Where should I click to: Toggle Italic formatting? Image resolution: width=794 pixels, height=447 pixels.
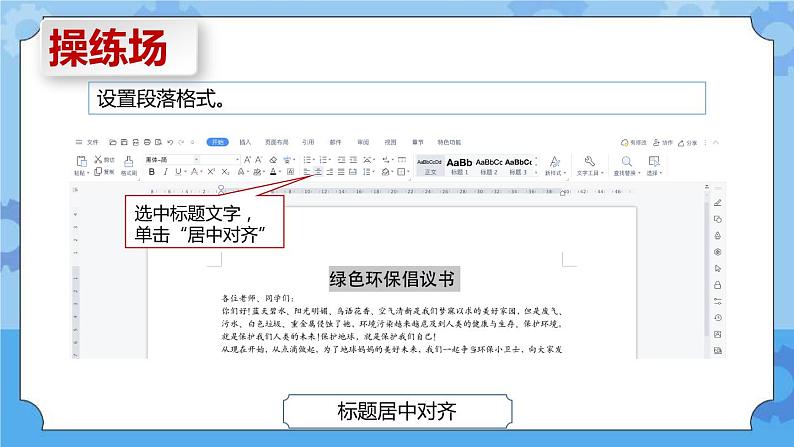tap(166, 172)
